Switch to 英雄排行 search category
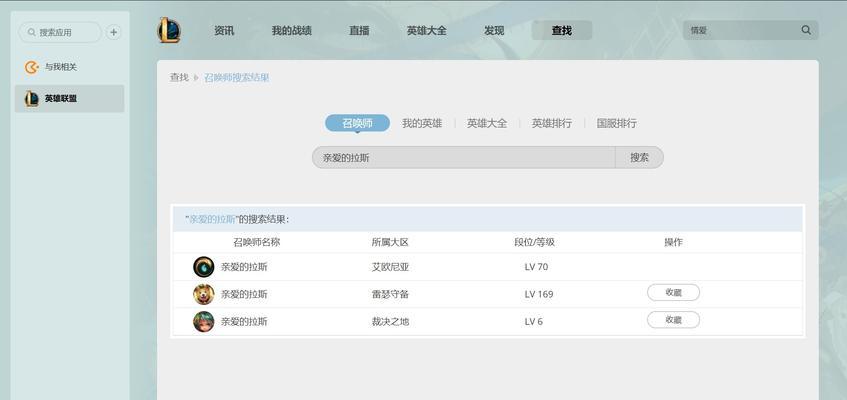Viewport: 847px width, 400px height. [x=552, y=123]
